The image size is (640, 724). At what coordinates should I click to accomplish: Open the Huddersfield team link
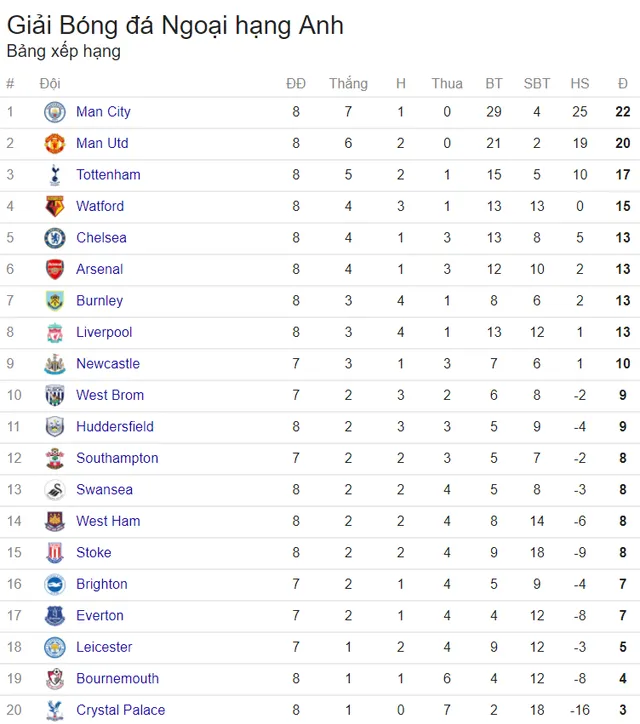pos(115,427)
